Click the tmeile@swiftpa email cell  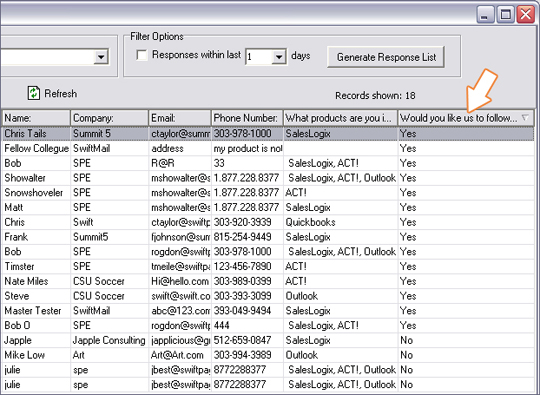[180, 267]
